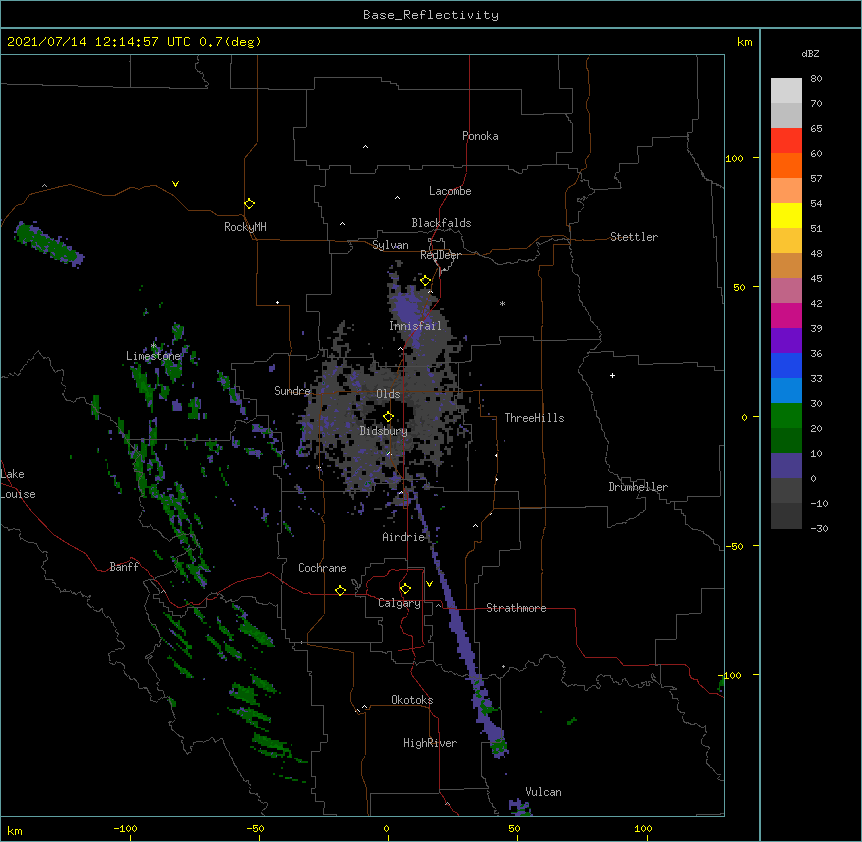Click the Lacombe city label

coord(450,191)
